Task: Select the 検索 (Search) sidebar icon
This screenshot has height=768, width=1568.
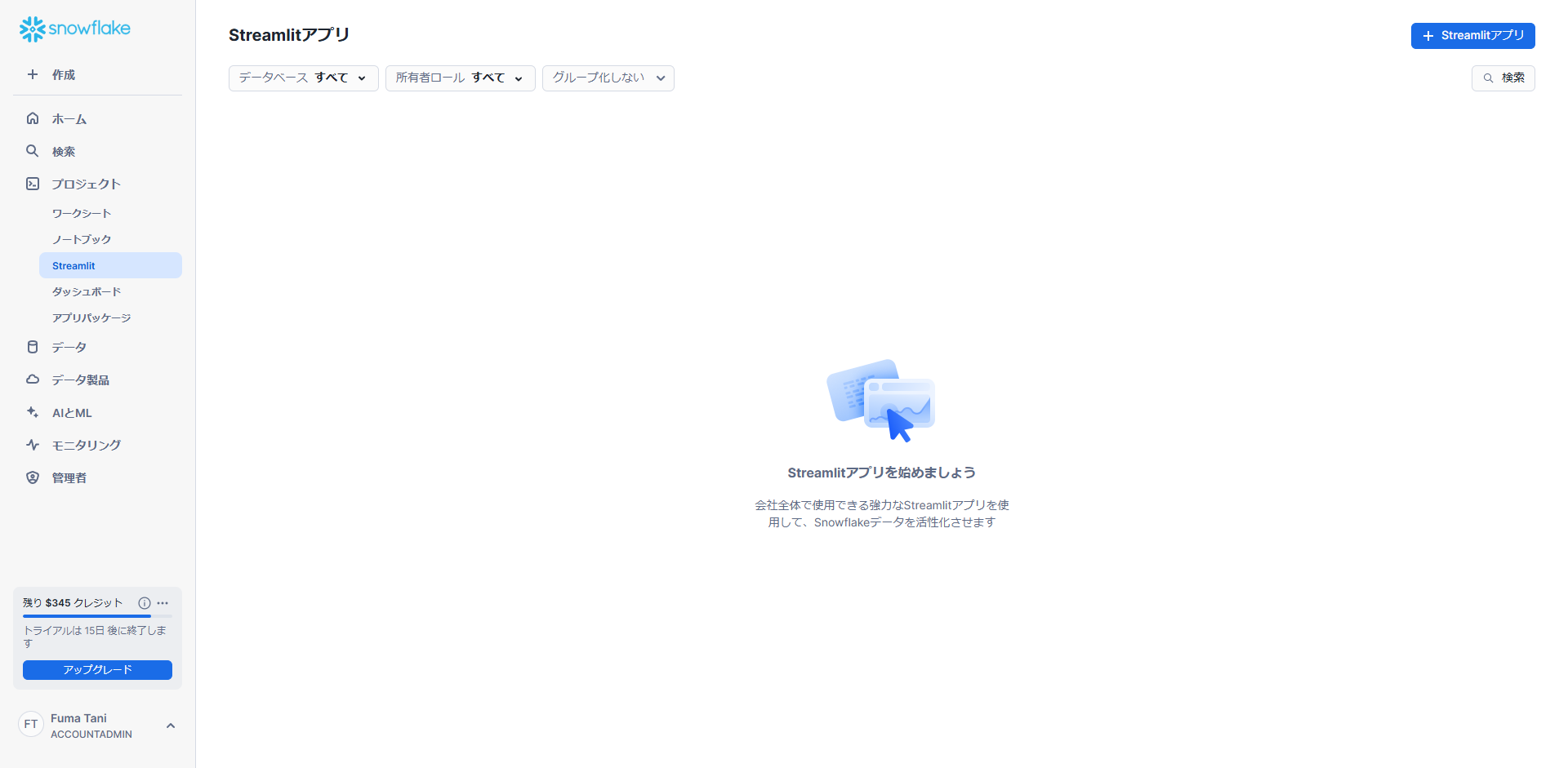Action: 32,151
